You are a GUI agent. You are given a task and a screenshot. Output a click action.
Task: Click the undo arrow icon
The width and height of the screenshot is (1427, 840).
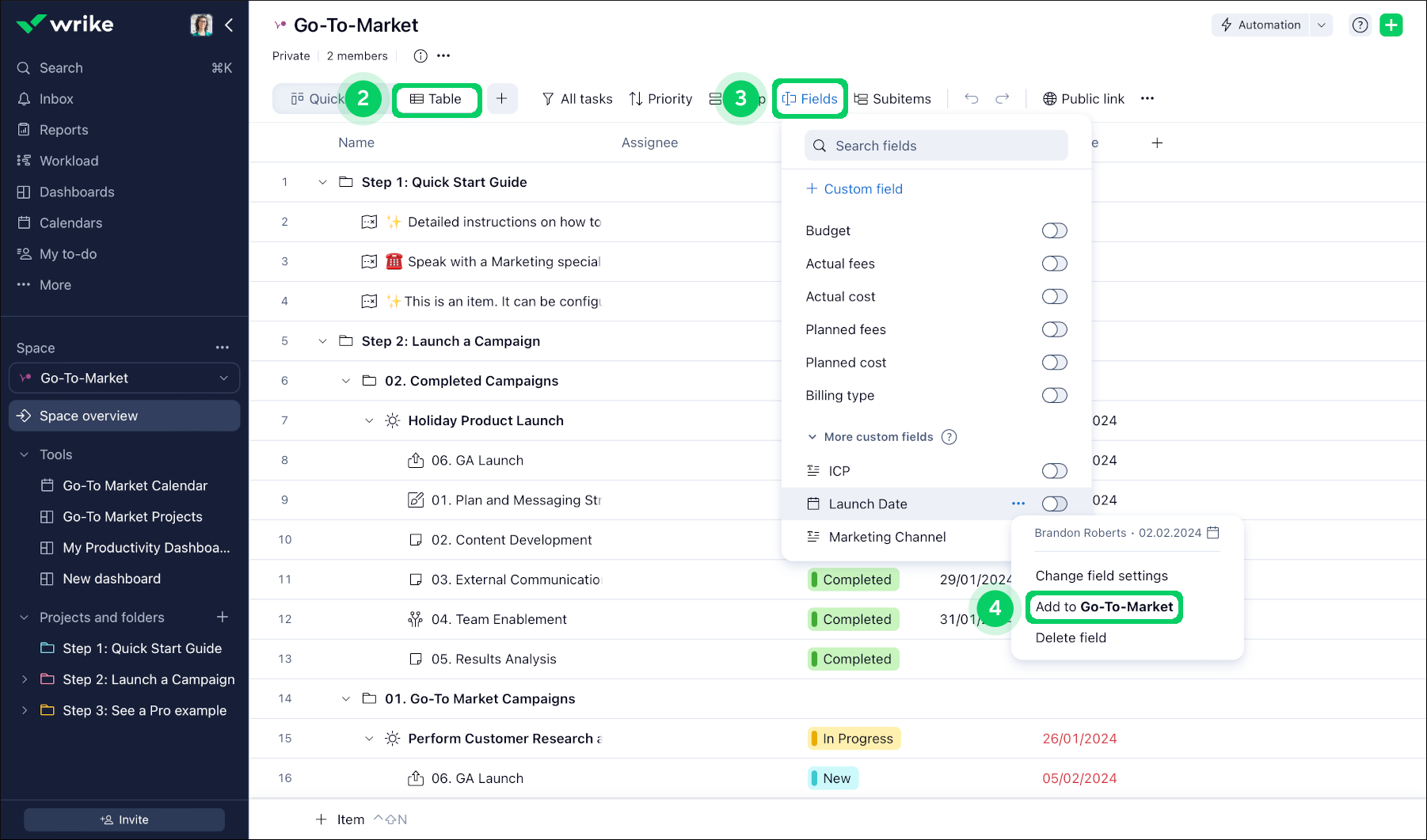(x=972, y=98)
